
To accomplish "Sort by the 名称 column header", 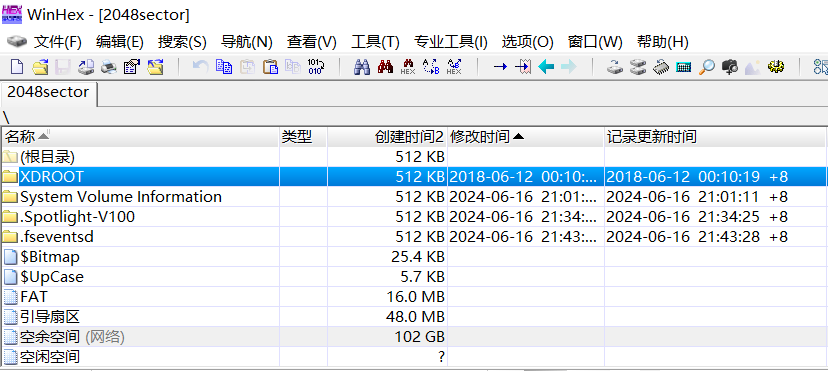I will coord(140,137).
